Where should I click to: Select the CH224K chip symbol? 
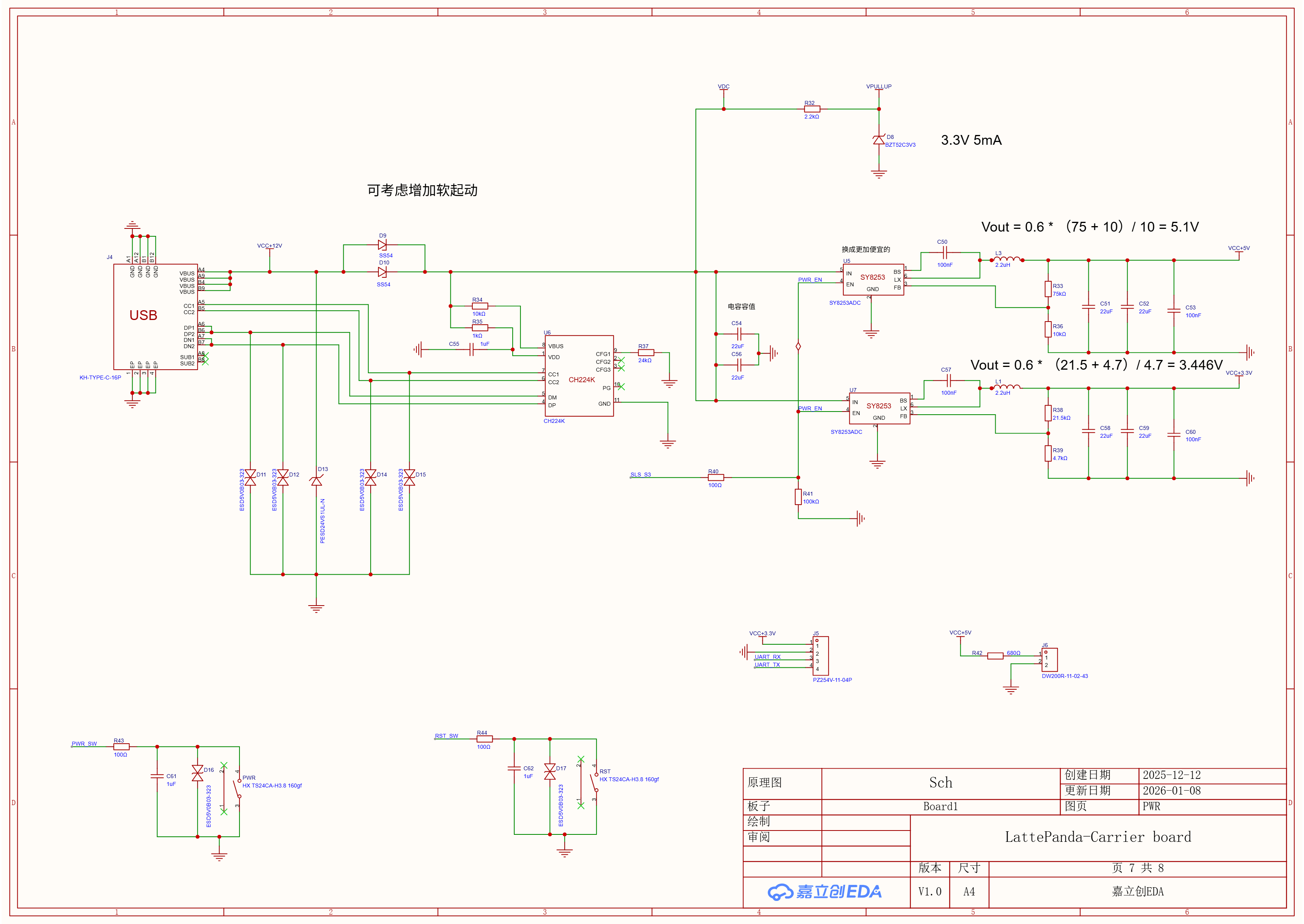pos(579,376)
